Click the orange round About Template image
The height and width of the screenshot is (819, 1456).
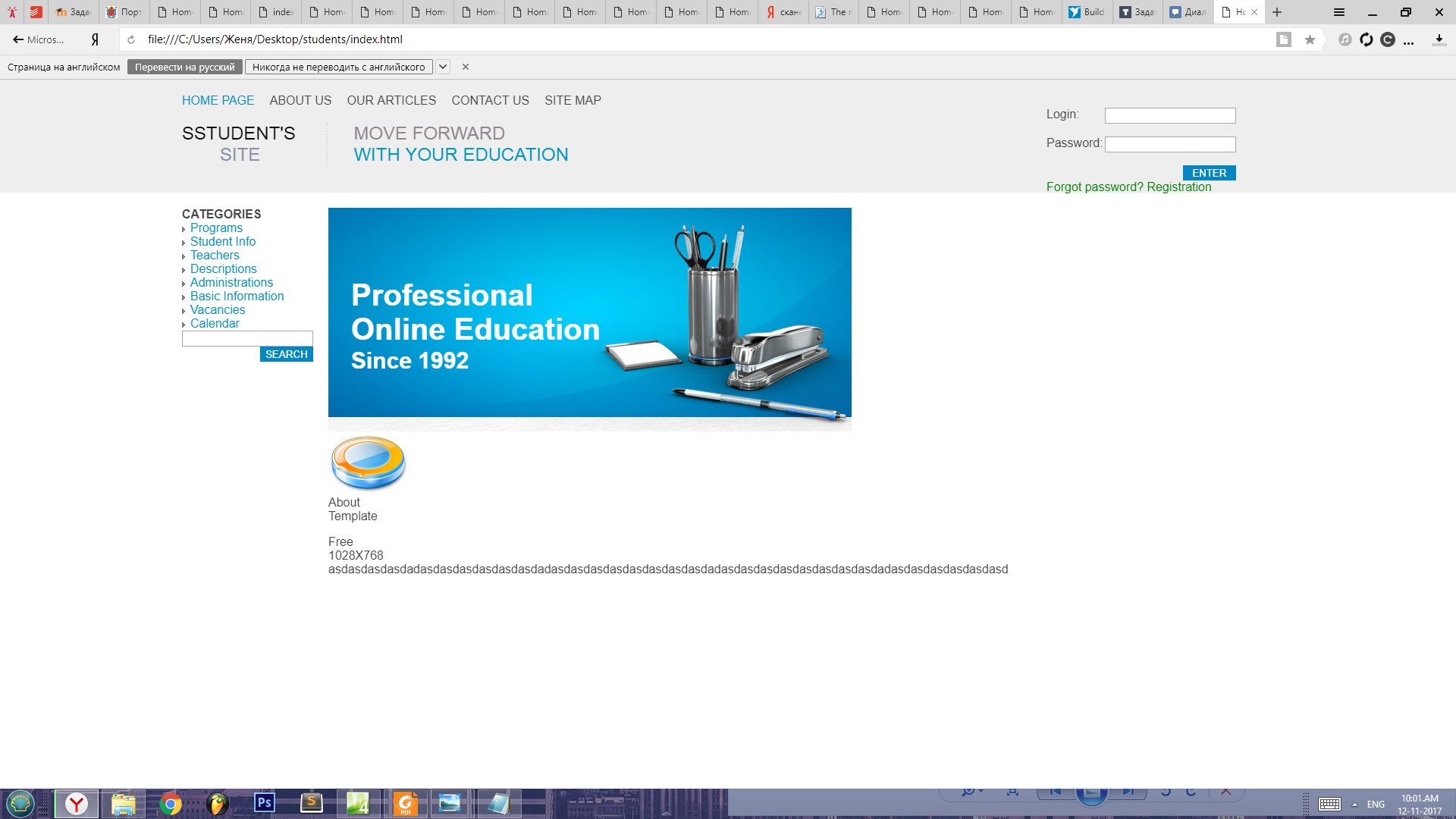pos(369,463)
